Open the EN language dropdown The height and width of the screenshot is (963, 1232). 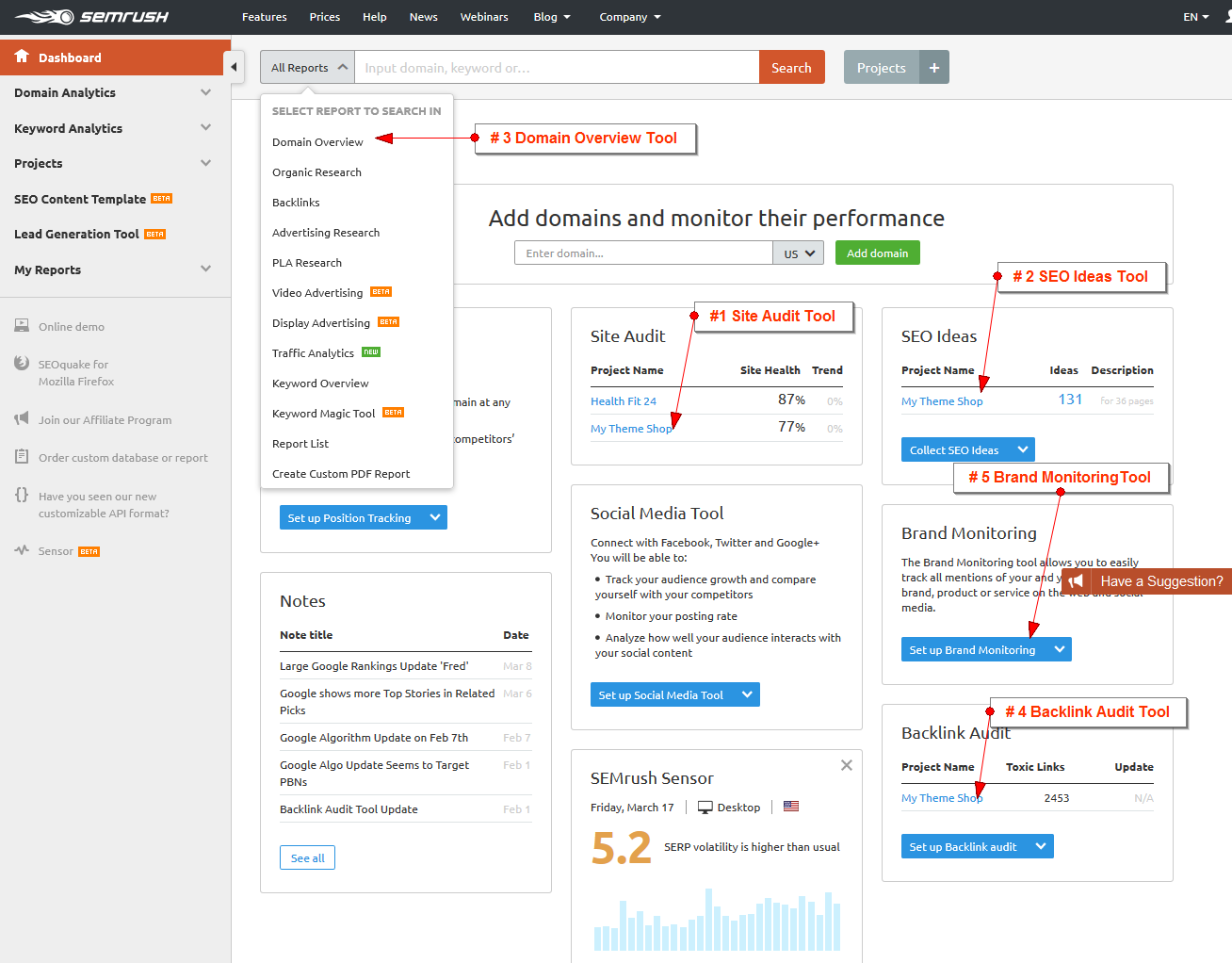[x=1196, y=17]
